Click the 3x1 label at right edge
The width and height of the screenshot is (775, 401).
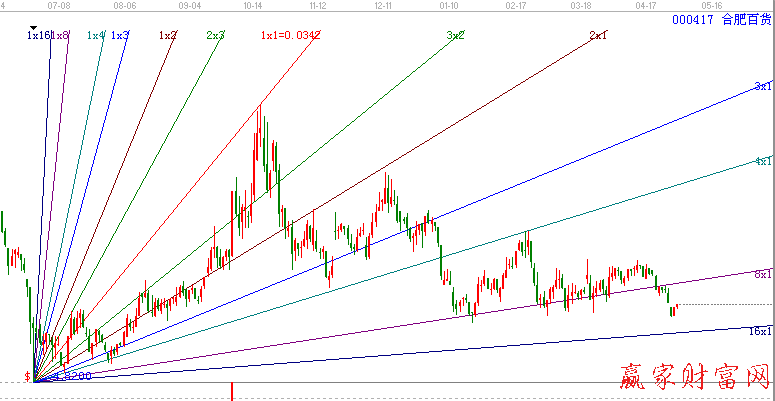pos(763,86)
